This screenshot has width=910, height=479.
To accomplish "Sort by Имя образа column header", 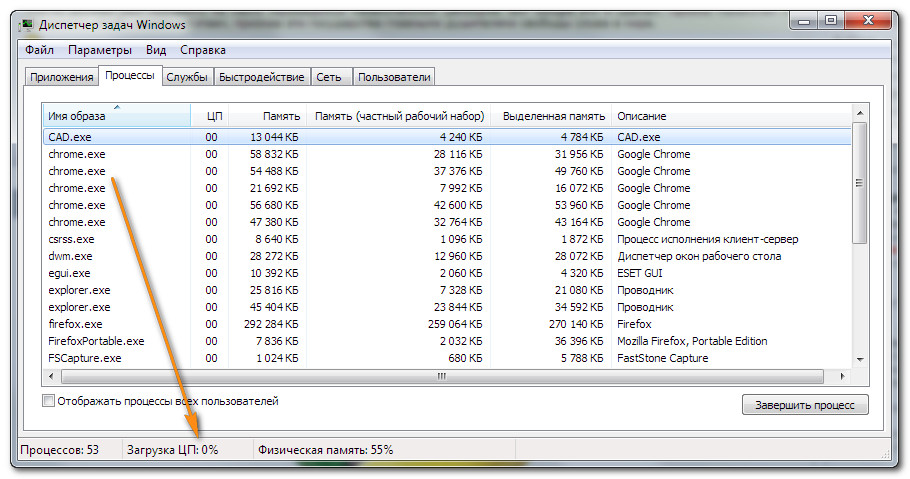I will [117, 116].
